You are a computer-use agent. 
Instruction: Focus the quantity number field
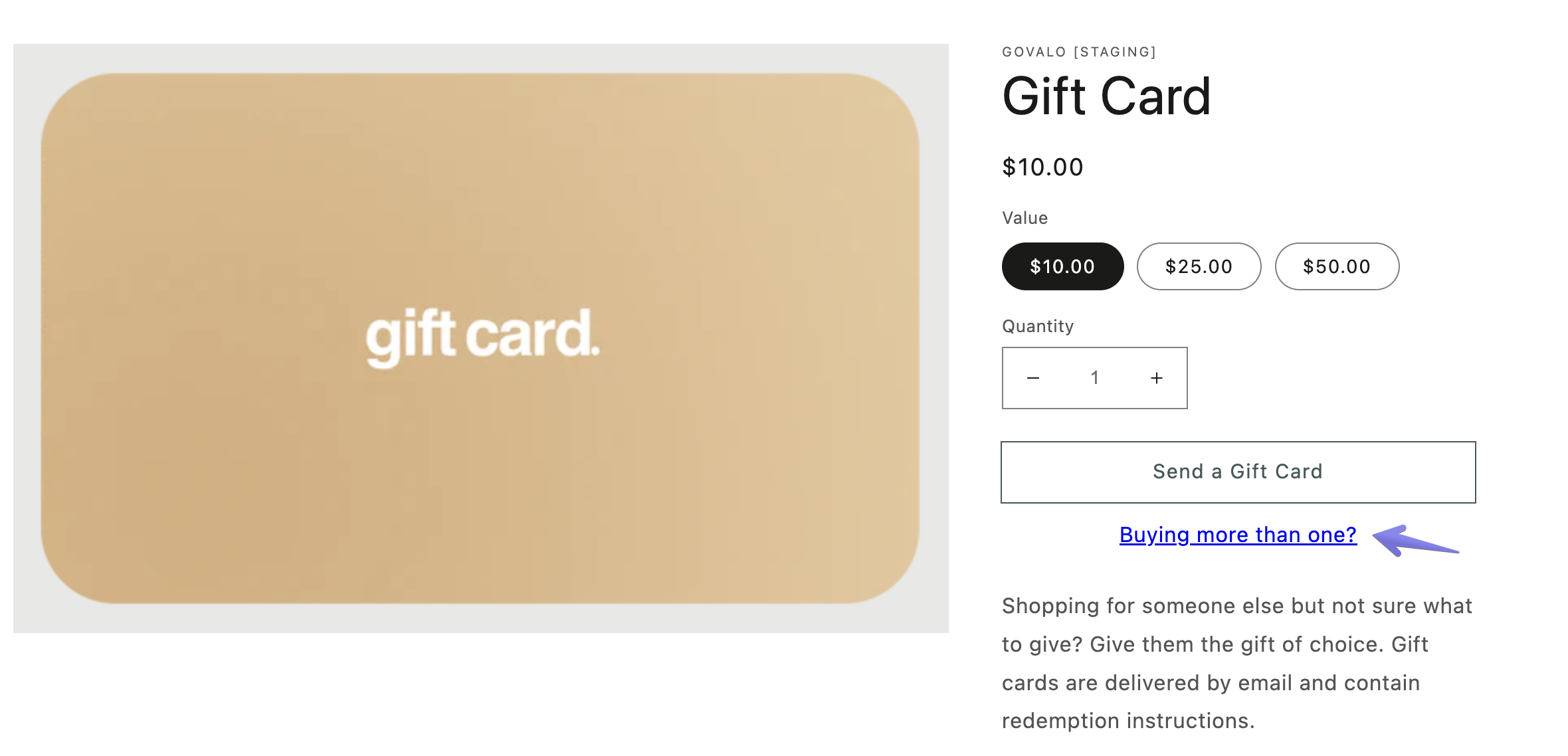[1095, 378]
